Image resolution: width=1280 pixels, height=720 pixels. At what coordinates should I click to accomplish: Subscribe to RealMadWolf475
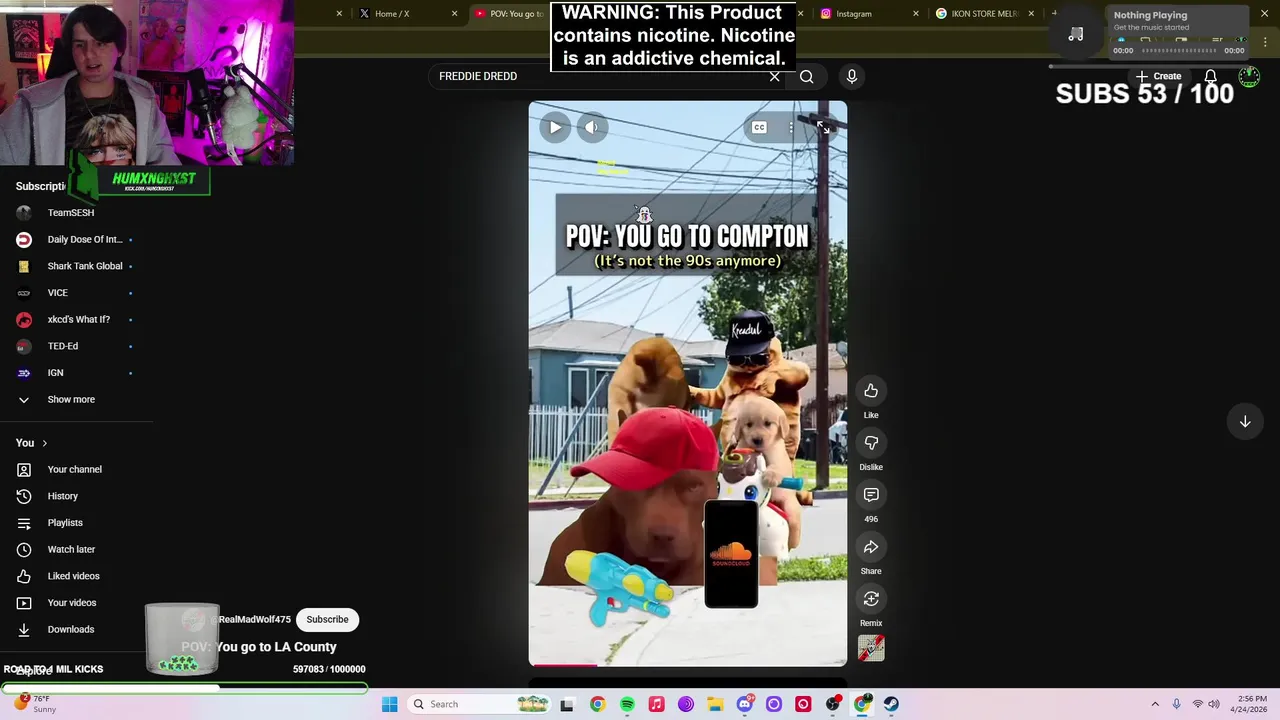coord(327,620)
